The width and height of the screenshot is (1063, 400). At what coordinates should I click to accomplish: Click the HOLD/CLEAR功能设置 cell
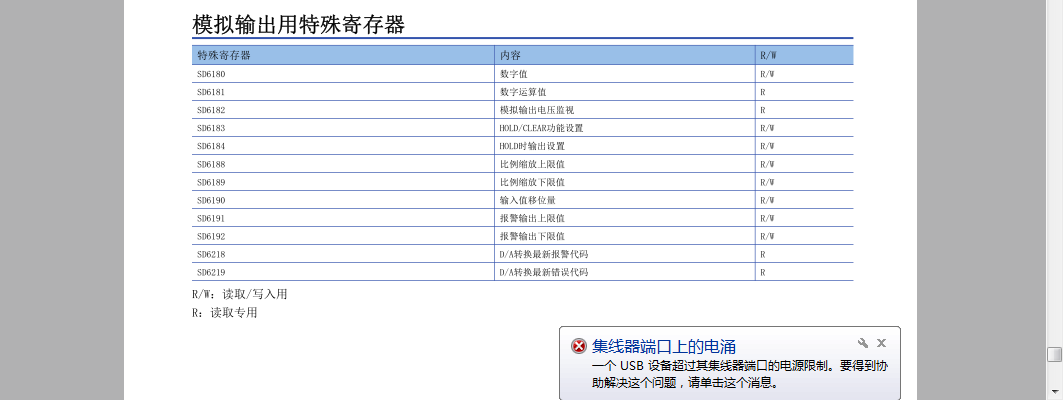(x=541, y=128)
